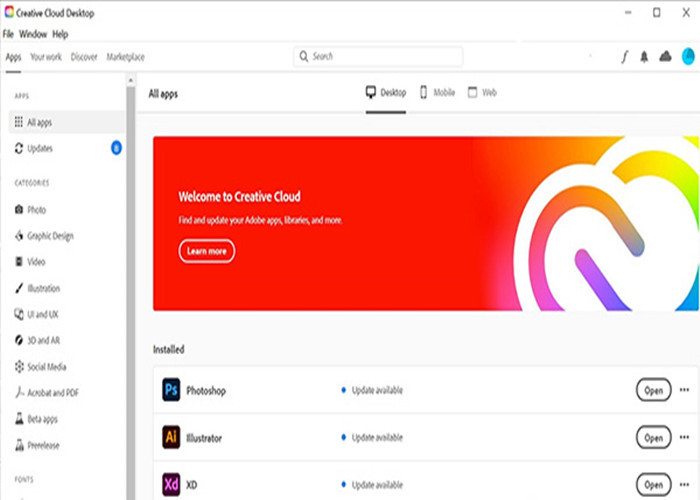The height and width of the screenshot is (500, 700).
Task: Open the Prerelease category
Action: click(37, 445)
